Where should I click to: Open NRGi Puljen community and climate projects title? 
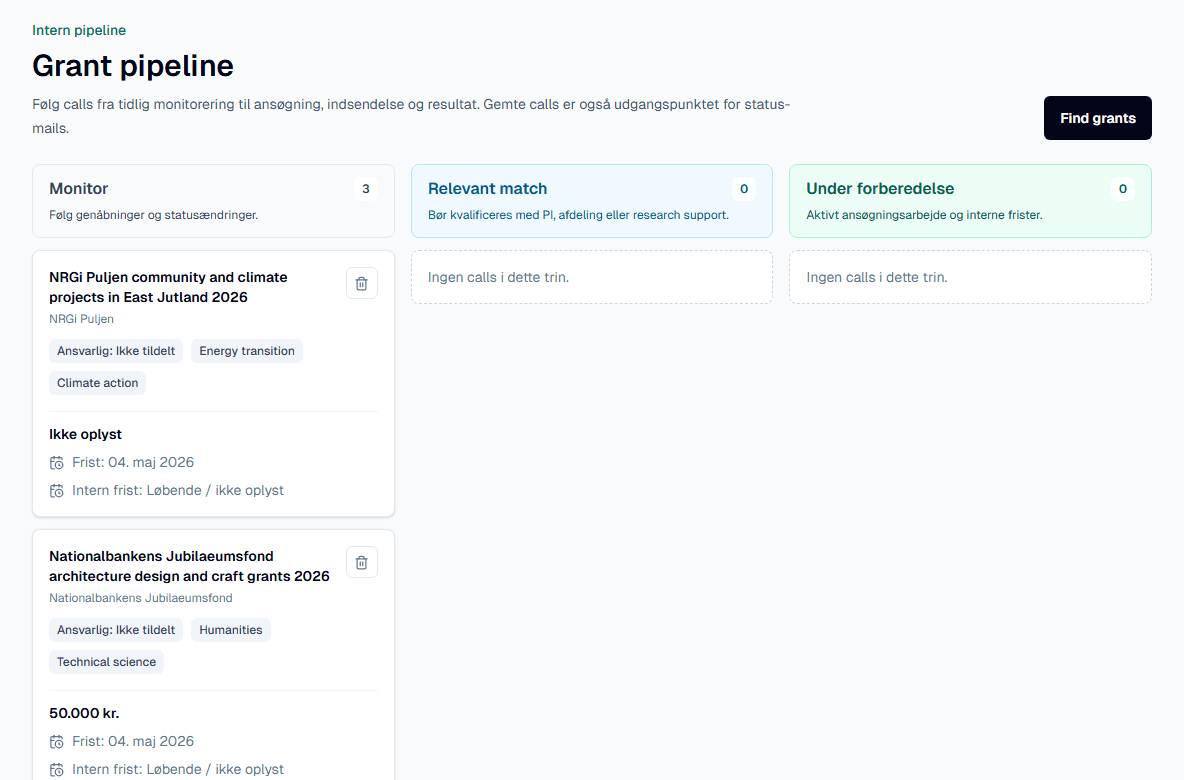168,287
